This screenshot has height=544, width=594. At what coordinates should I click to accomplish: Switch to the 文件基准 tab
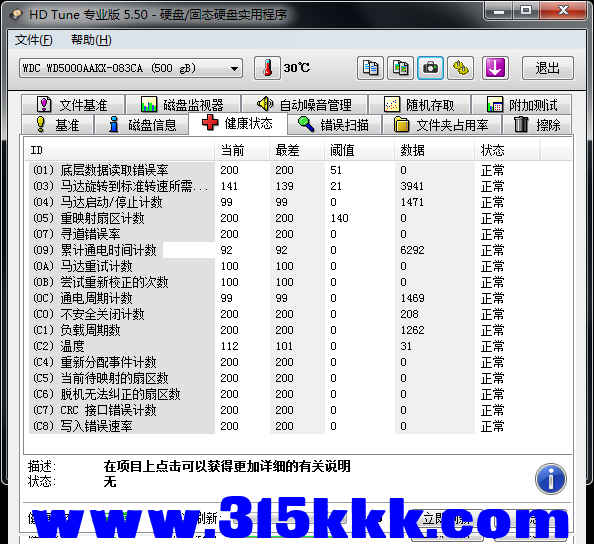coord(73,105)
